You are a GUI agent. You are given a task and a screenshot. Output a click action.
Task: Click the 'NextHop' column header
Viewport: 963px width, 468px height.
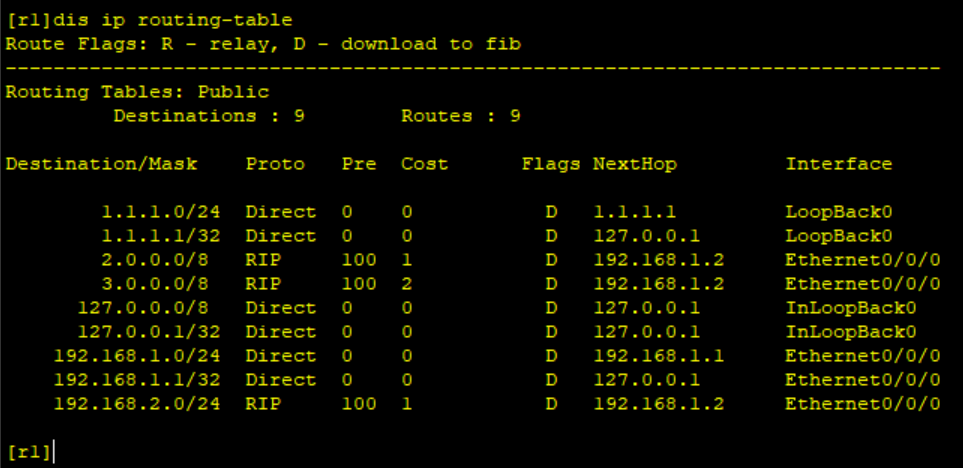(634, 164)
